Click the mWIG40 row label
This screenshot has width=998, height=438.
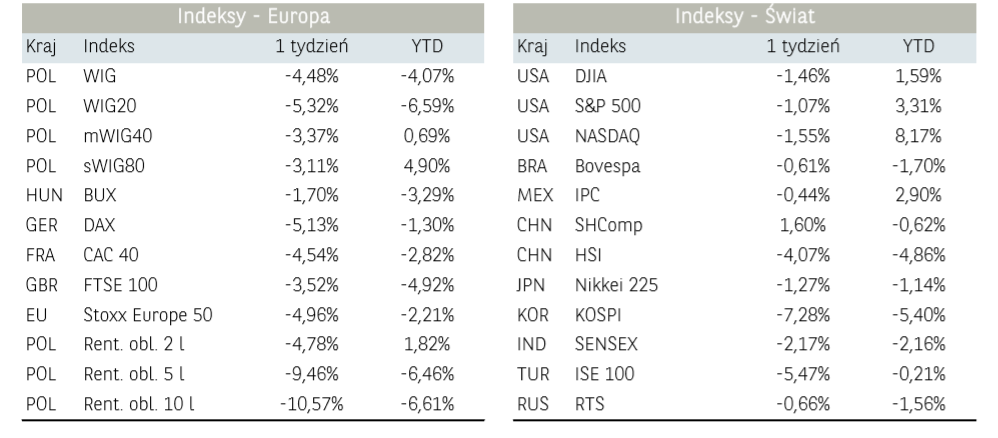coord(118,135)
